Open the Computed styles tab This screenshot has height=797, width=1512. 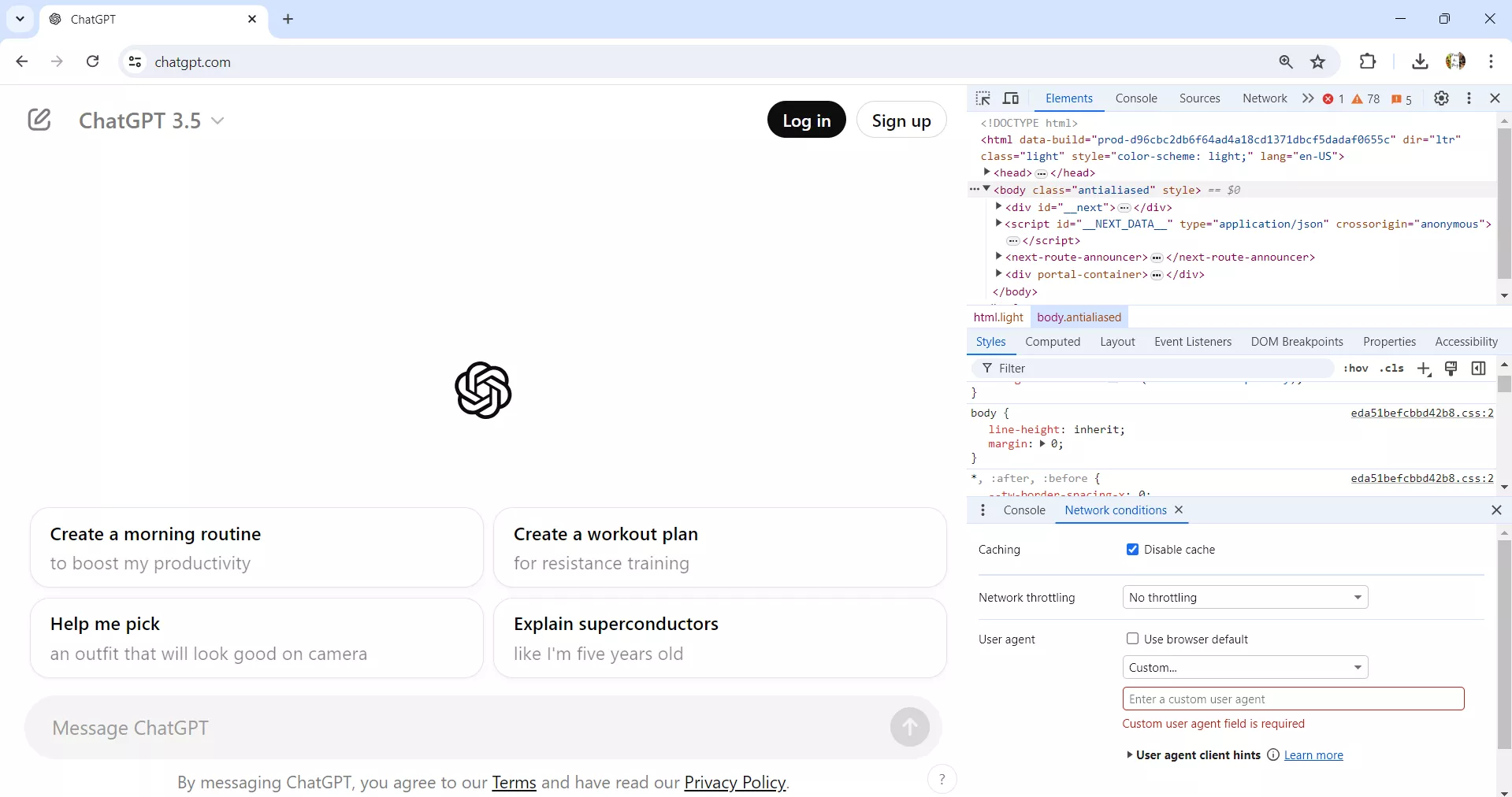(x=1053, y=342)
